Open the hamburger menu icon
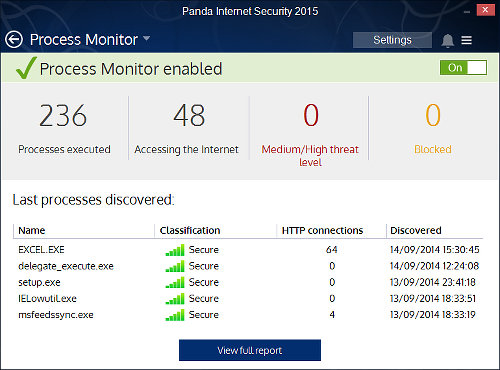This screenshot has height=370, width=500. pyautogui.click(x=466, y=40)
